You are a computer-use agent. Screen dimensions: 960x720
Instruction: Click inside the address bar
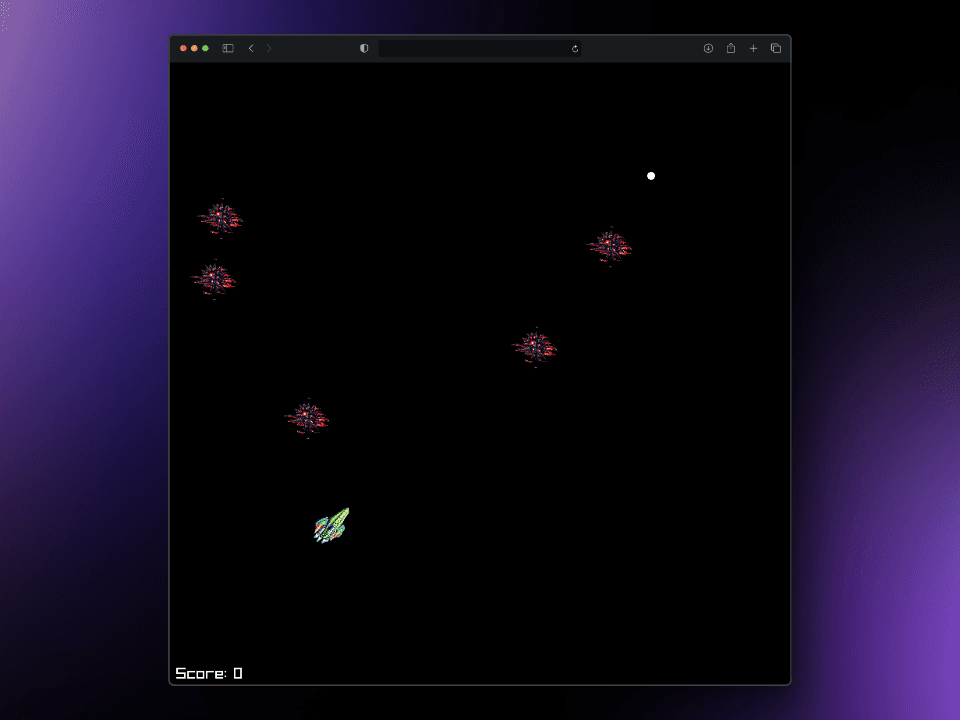(x=480, y=47)
